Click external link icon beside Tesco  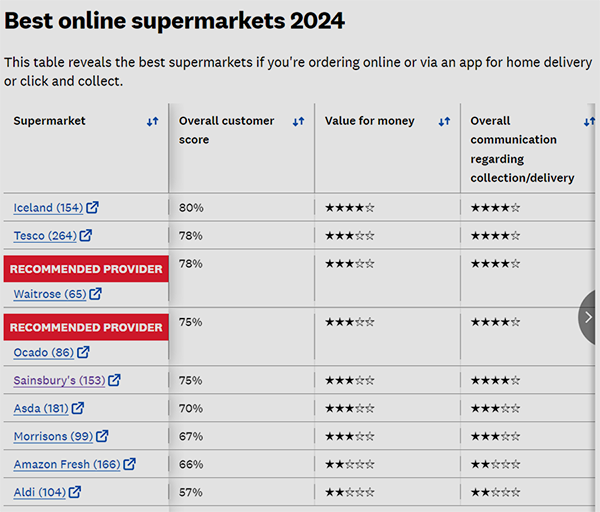point(86,235)
